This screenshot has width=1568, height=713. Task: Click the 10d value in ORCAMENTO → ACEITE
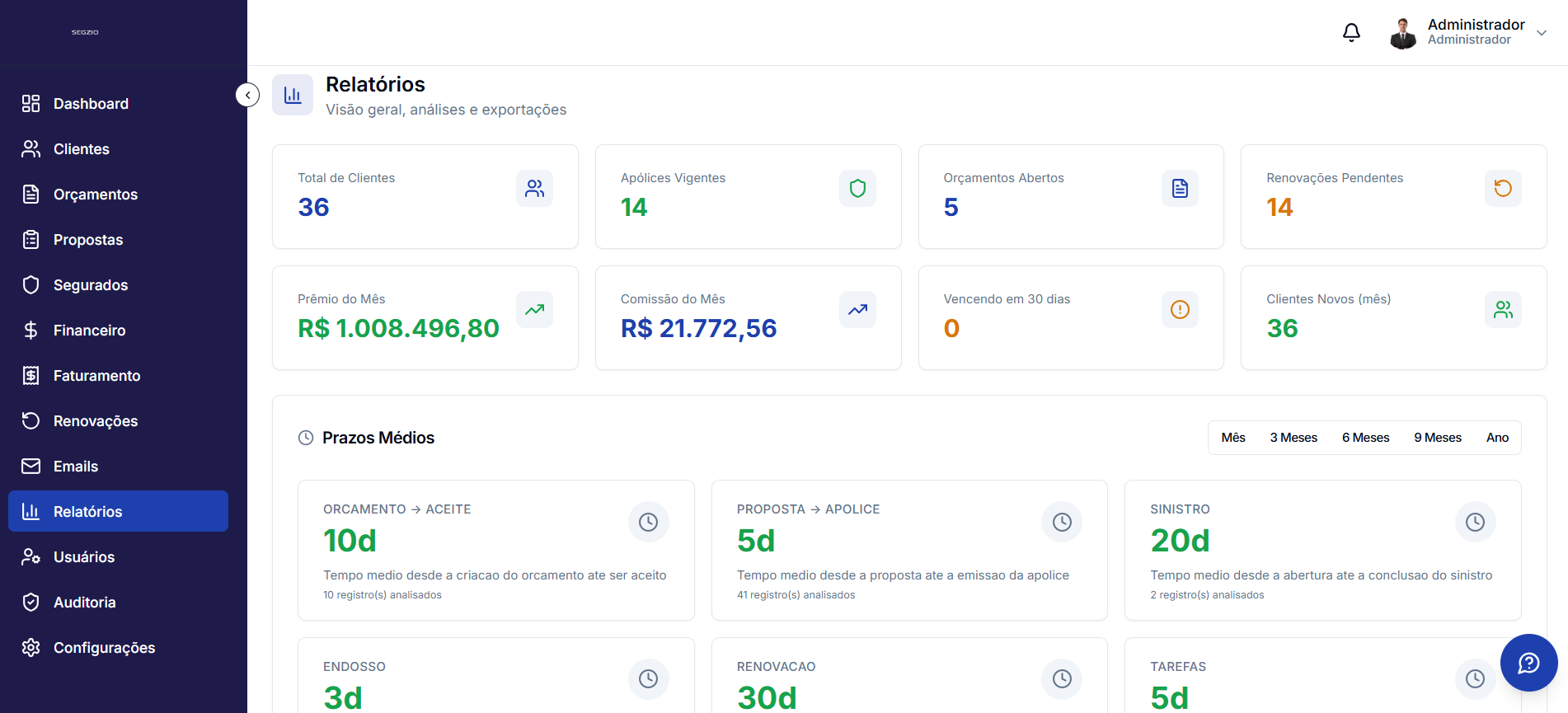(x=350, y=541)
